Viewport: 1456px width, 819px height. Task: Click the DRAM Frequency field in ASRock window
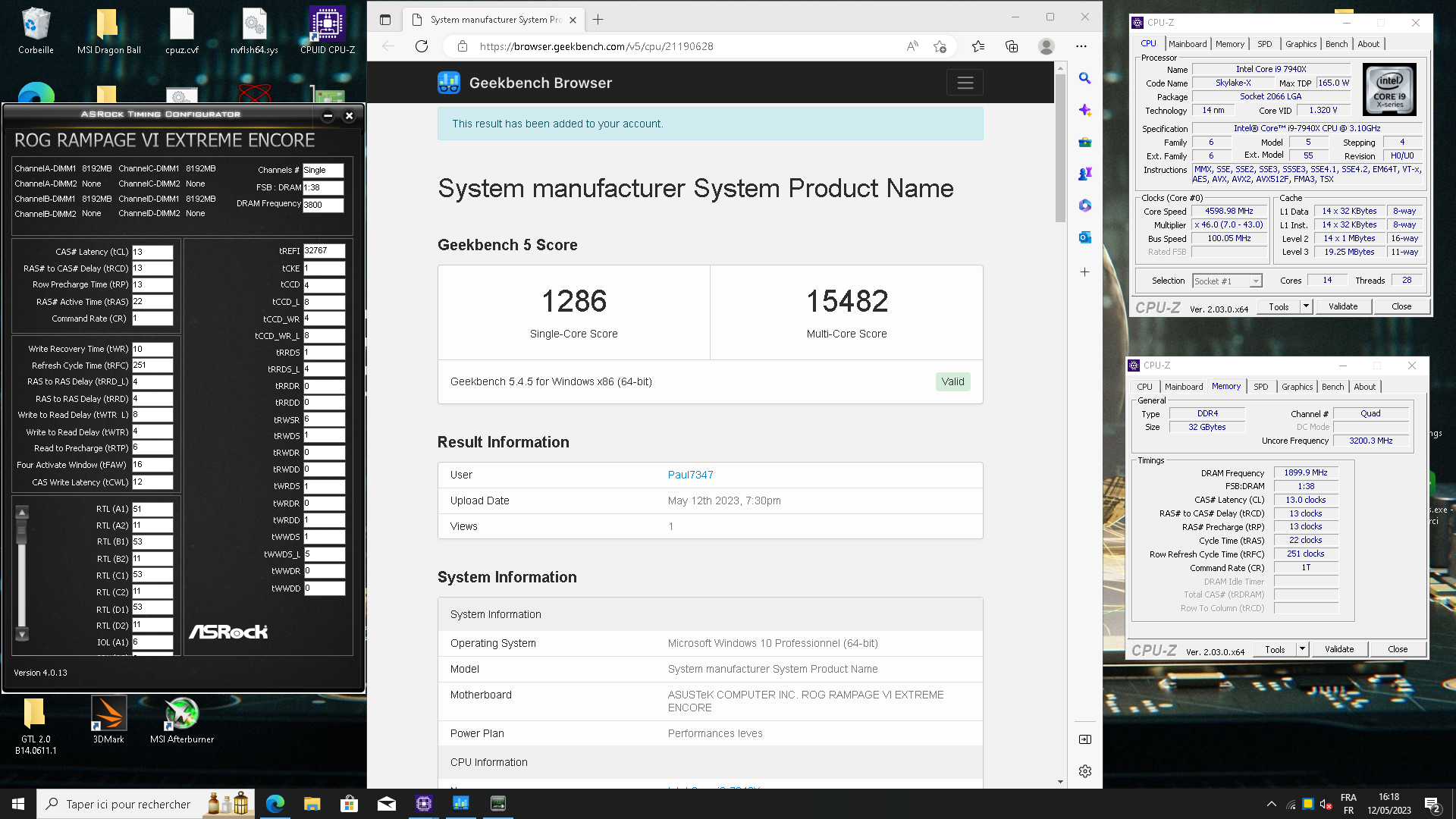point(323,205)
